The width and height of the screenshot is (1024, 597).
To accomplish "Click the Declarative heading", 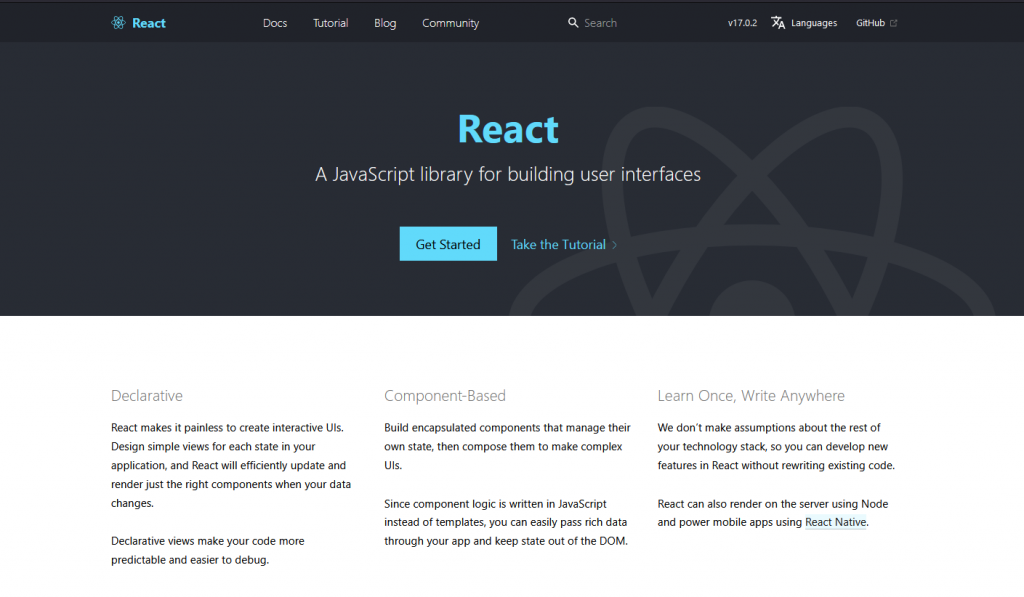I will click(147, 396).
